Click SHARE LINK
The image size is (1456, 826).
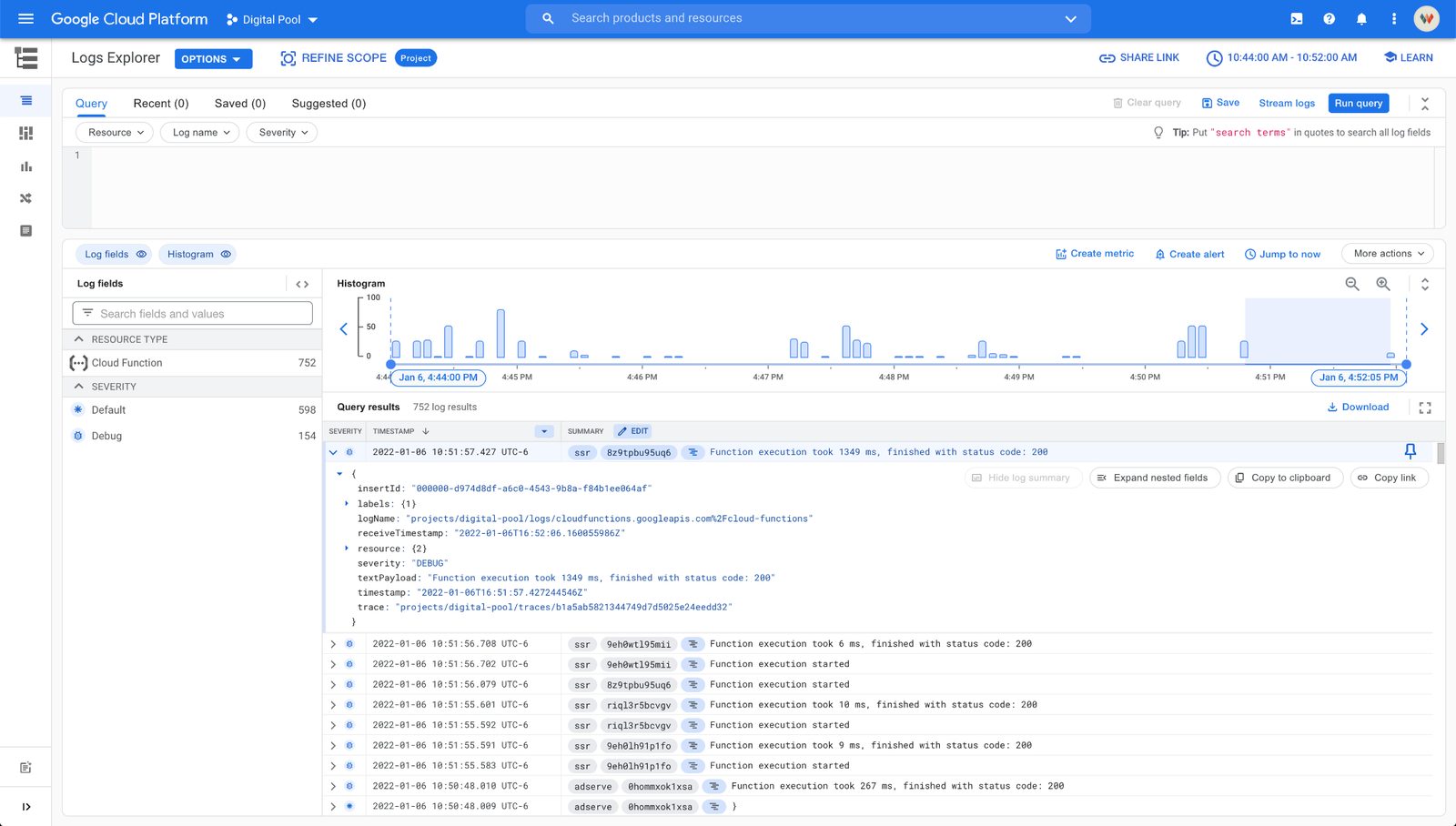click(1139, 58)
